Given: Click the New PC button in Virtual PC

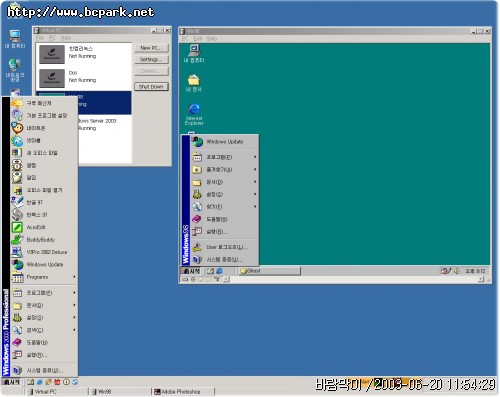Looking at the screenshot, I should point(151,48).
